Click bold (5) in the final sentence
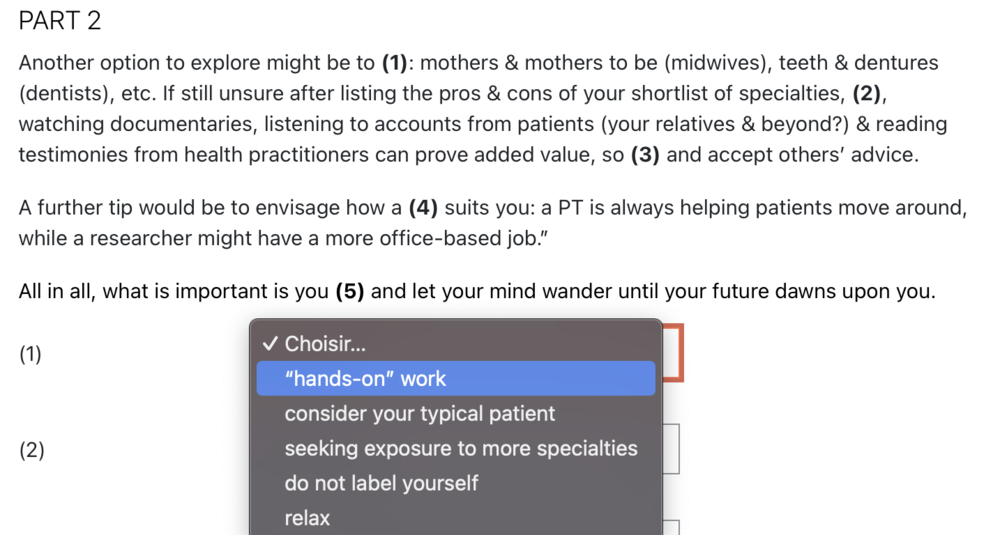Screen dimensions: 1000x535 click(x=349, y=292)
